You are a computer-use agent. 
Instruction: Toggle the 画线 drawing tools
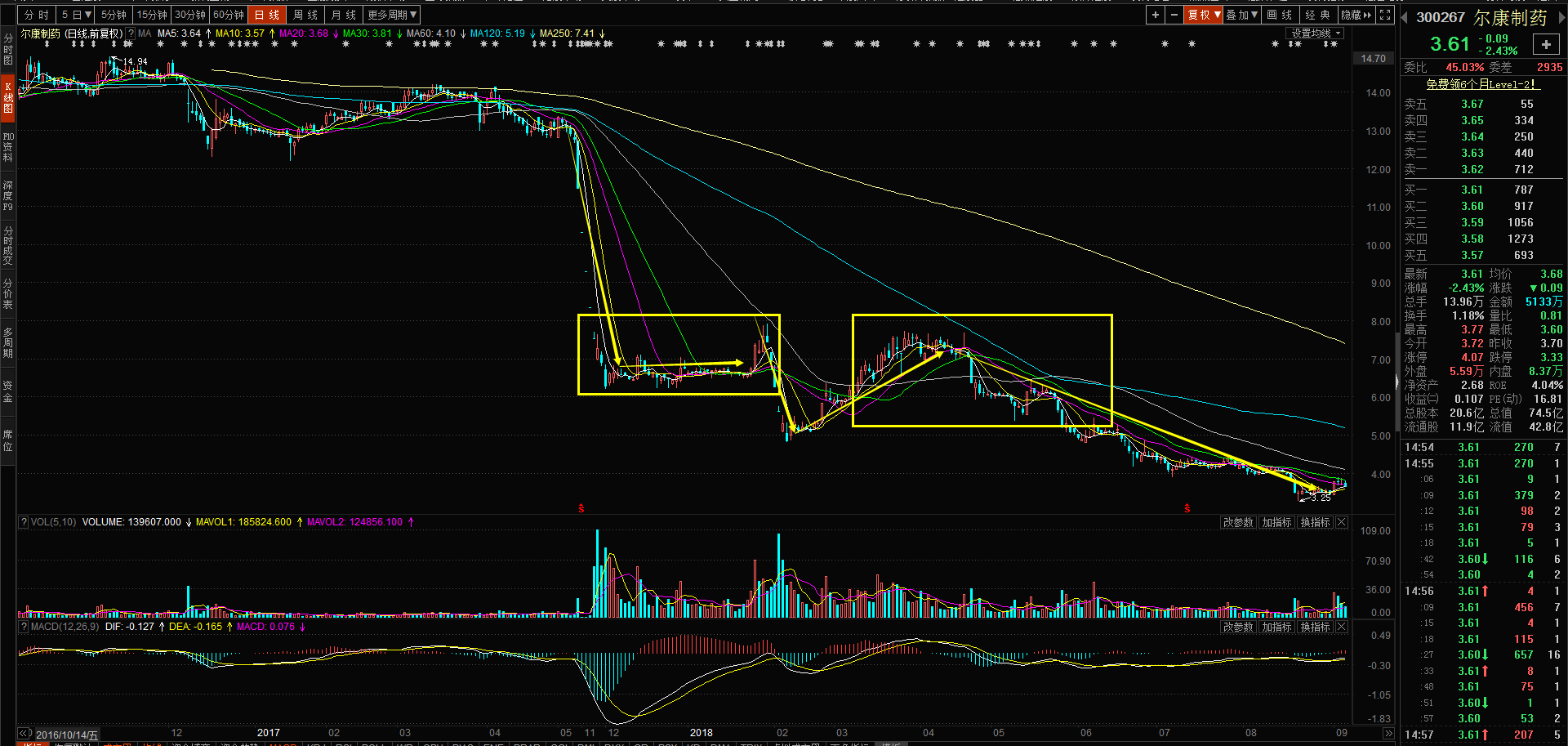pyautogui.click(x=1280, y=15)
